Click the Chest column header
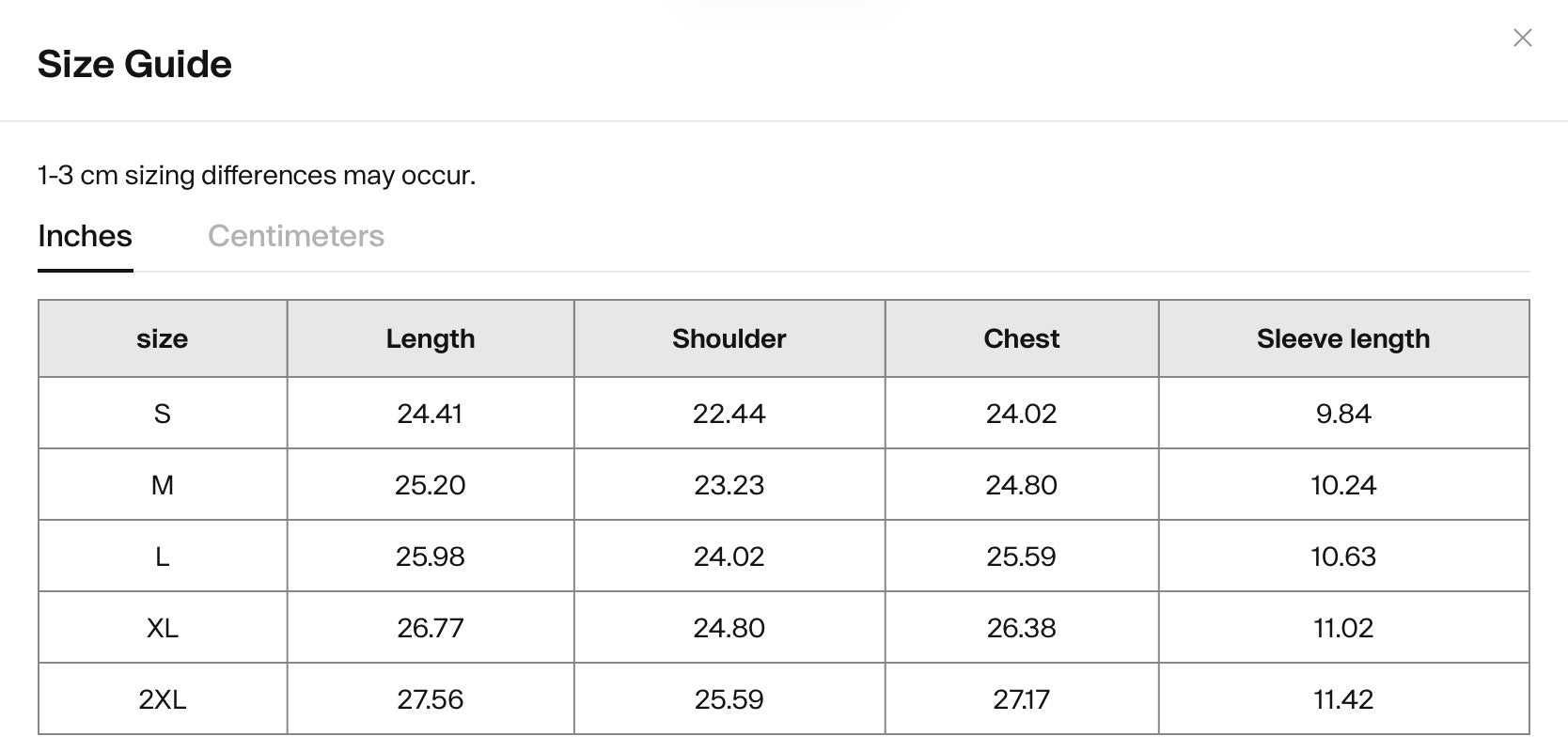Viewport: 1568px width, 752px height. pos(1022,338)
